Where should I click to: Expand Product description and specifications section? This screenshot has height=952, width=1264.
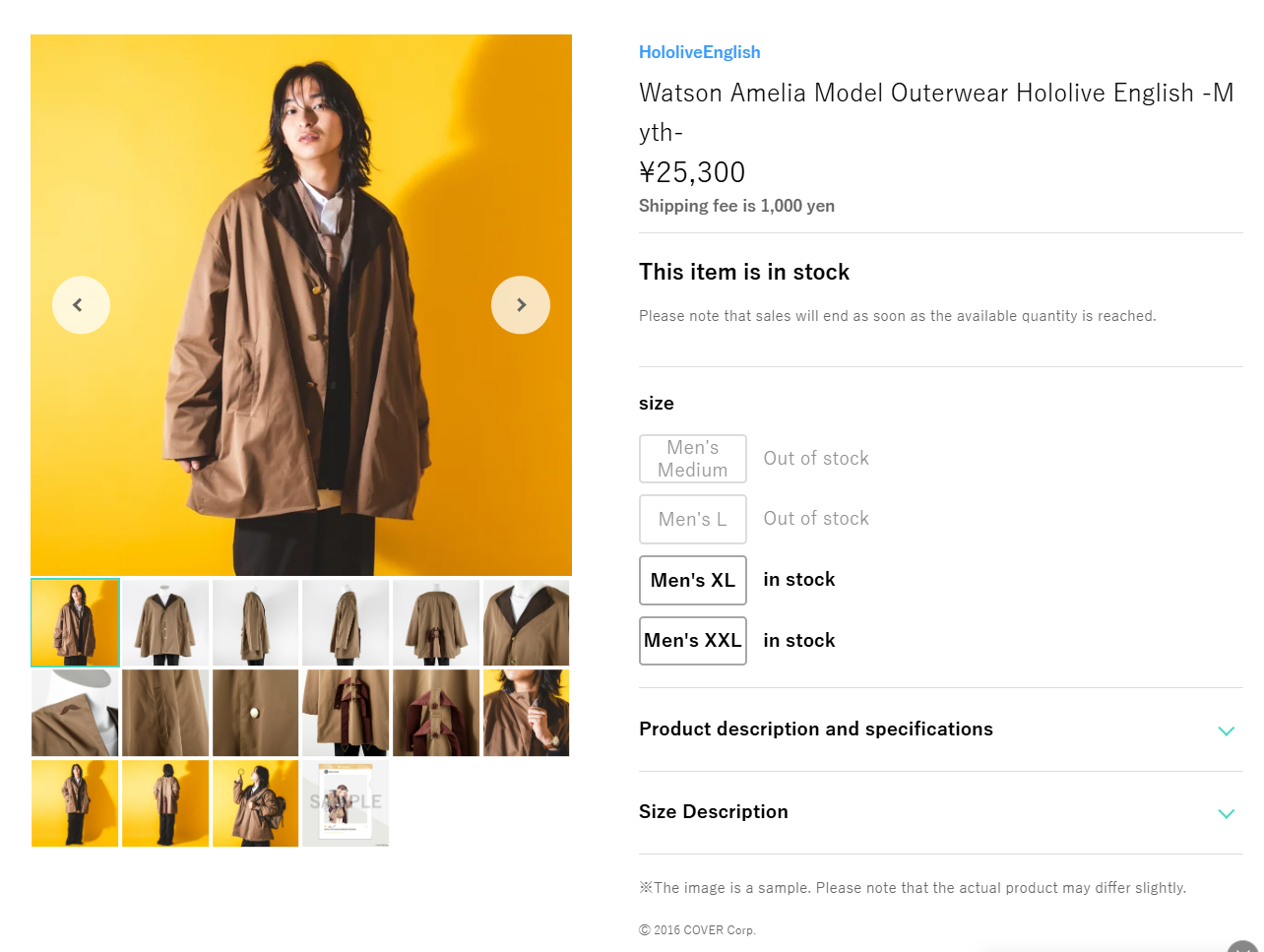point(1226,730)
